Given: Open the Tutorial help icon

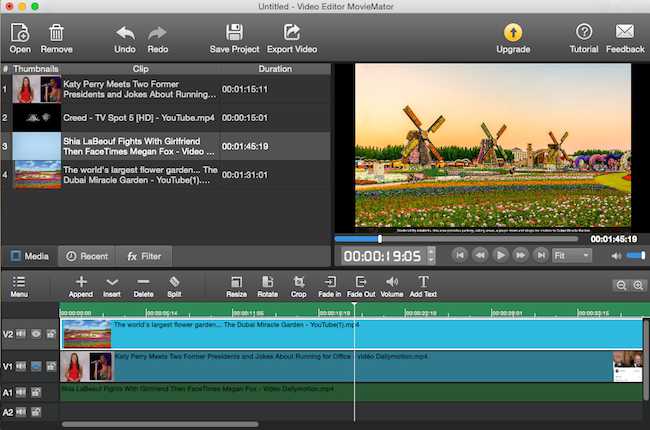Looking at the screenshot, I should pyautogui.click(x=584, y=38).
